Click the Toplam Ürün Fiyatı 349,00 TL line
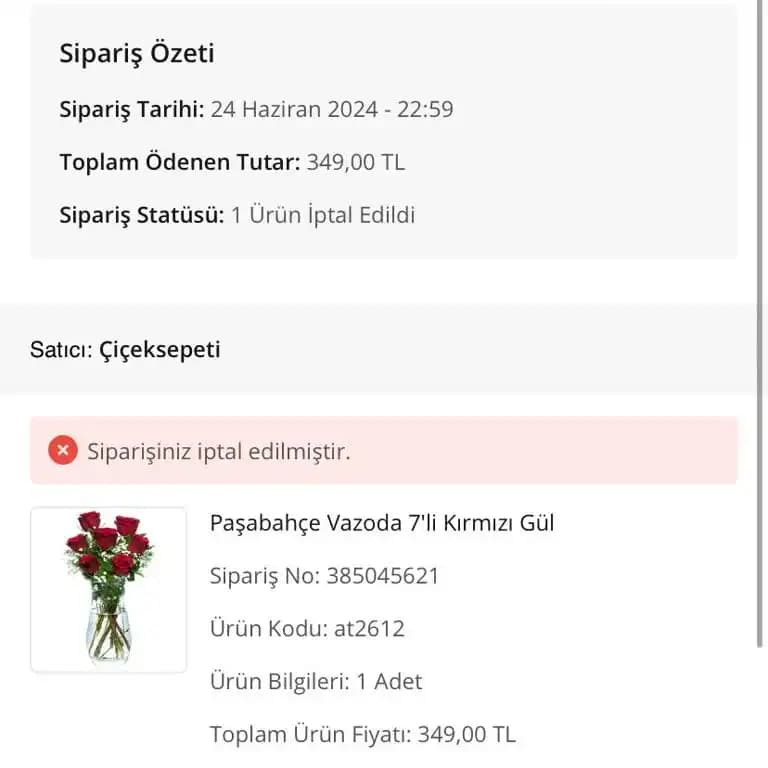The height and width of the screenshot is (768, 768). pyautogui.click(x=362, y=735)
